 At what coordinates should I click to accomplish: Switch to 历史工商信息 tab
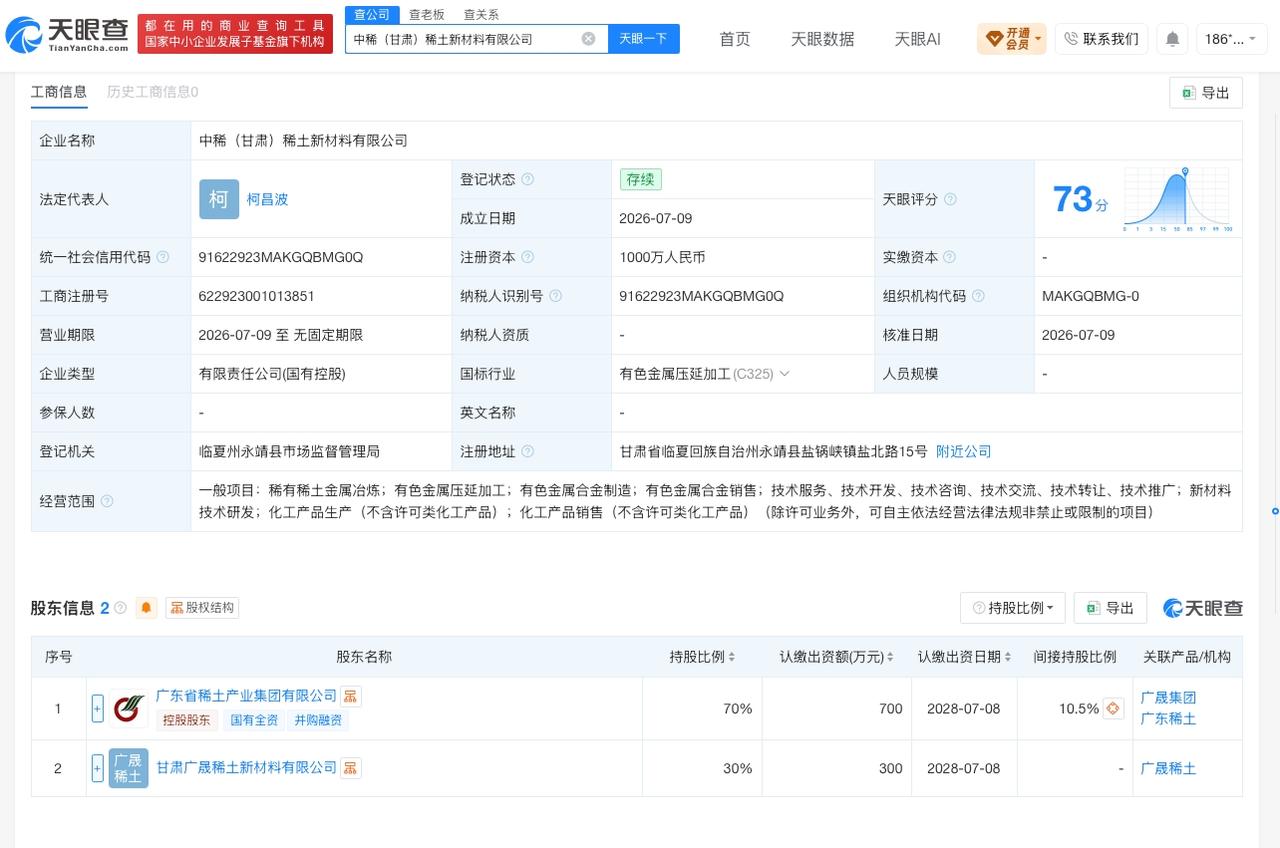pos(152,92)
